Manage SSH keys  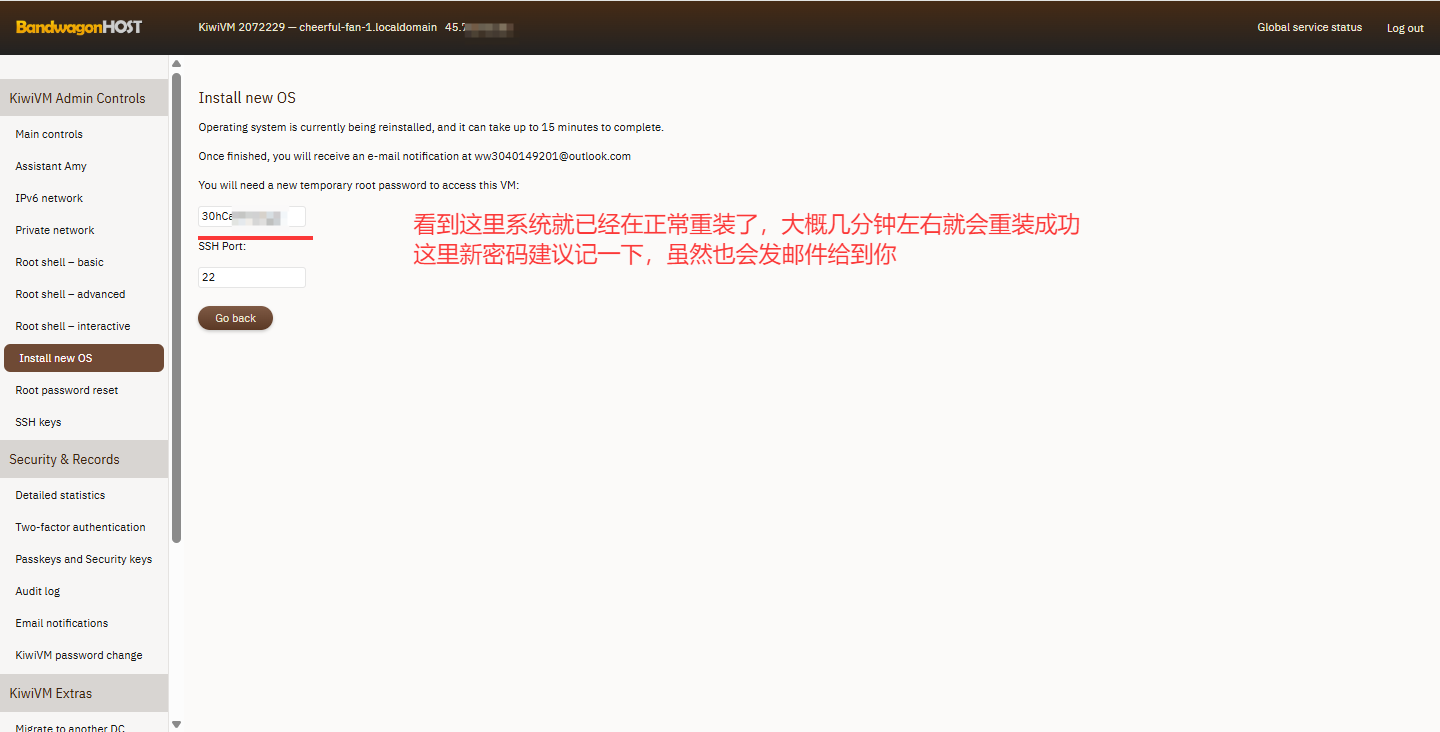click(x=38, y=422)
